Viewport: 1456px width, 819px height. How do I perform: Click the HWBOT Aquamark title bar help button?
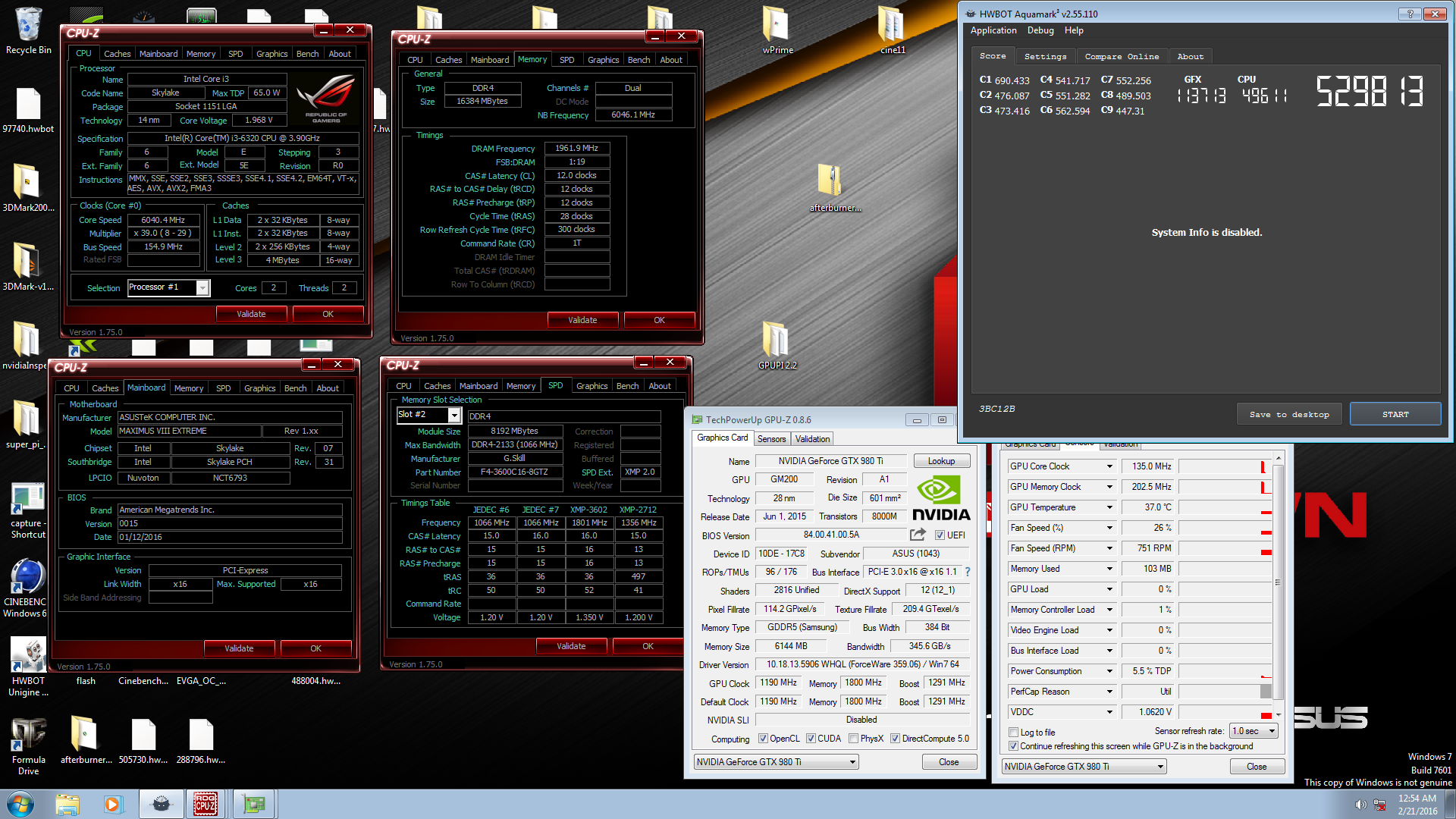[x=1409, y=14]
